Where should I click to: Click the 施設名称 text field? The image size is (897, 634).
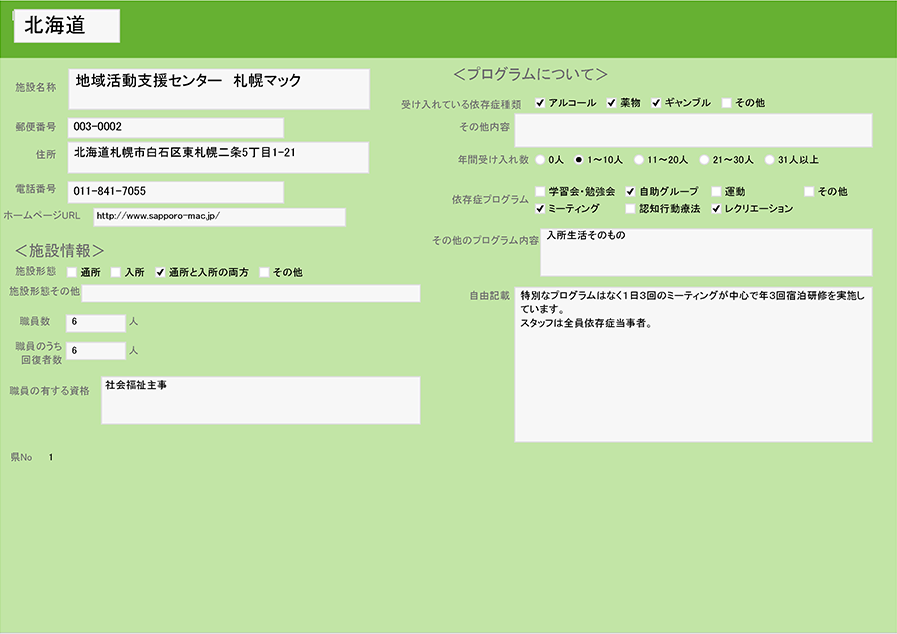[x=219, y=89]
